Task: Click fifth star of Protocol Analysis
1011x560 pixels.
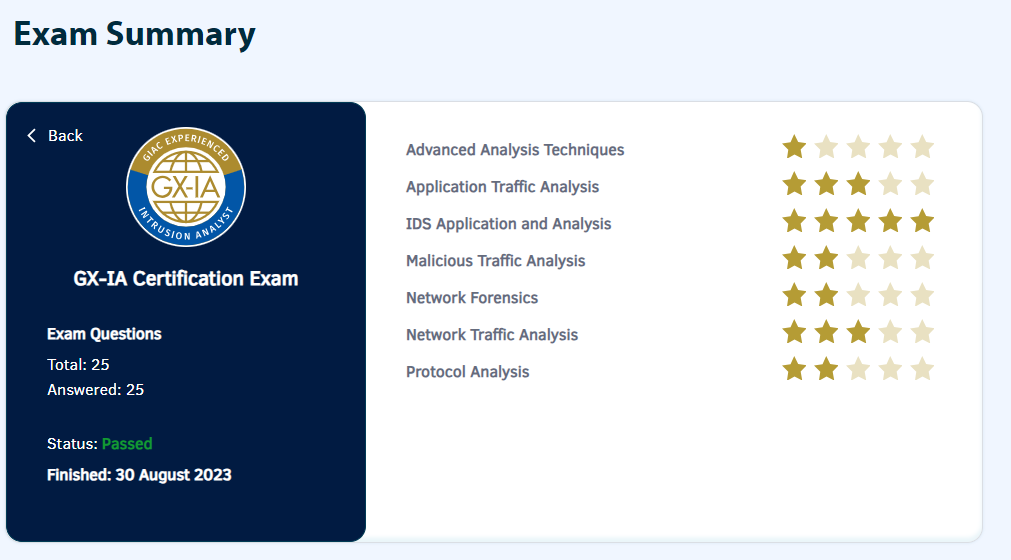Action: 923,369
